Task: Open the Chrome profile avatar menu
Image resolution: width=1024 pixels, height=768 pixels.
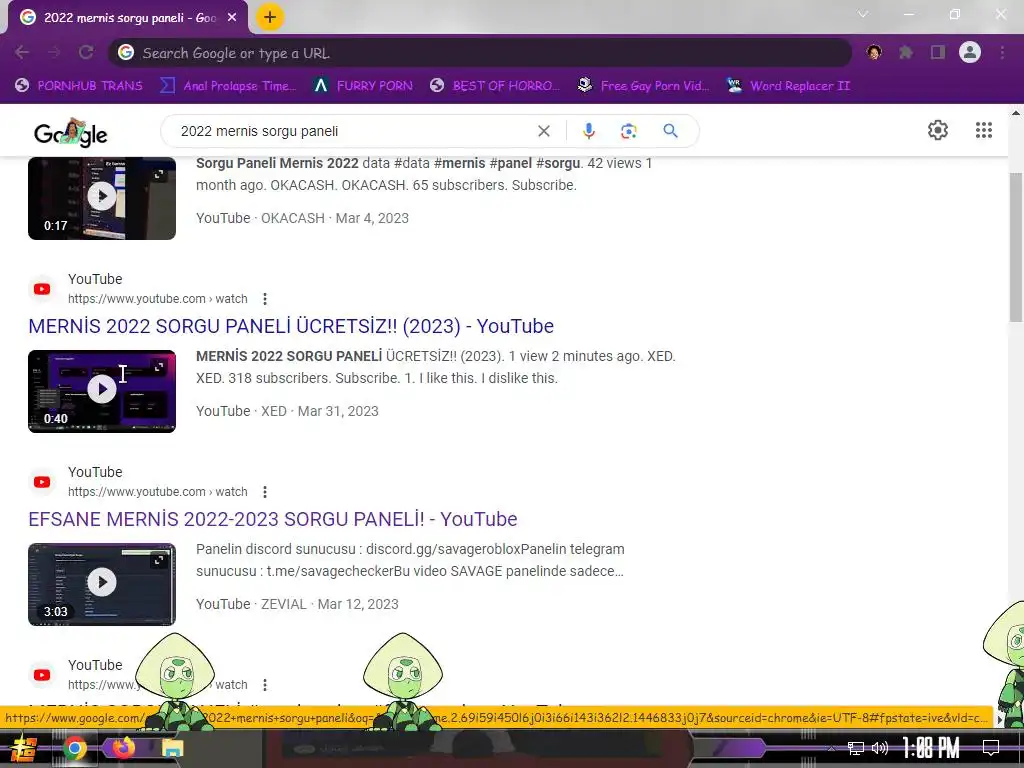Action: point(970,52)
